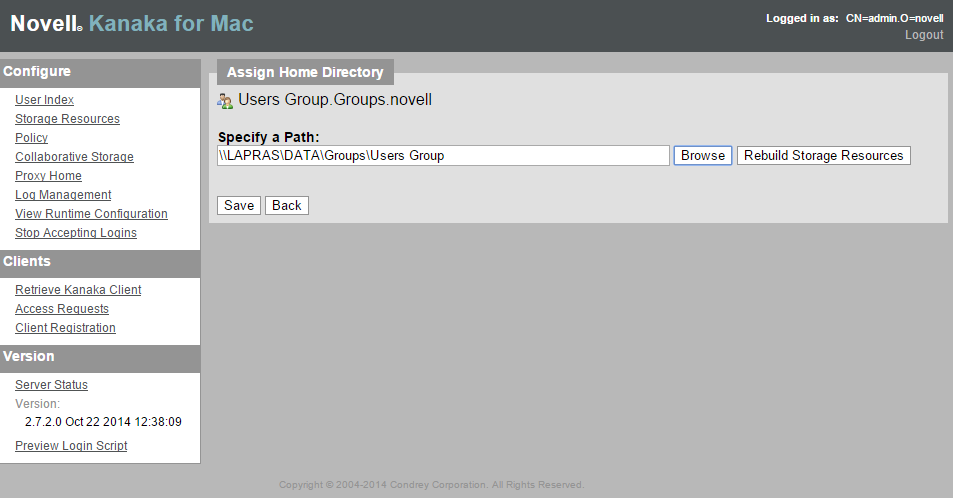Click the CN=admin.O=novell user text
Viewport: 953px width, 498px height.
(895, 18)
